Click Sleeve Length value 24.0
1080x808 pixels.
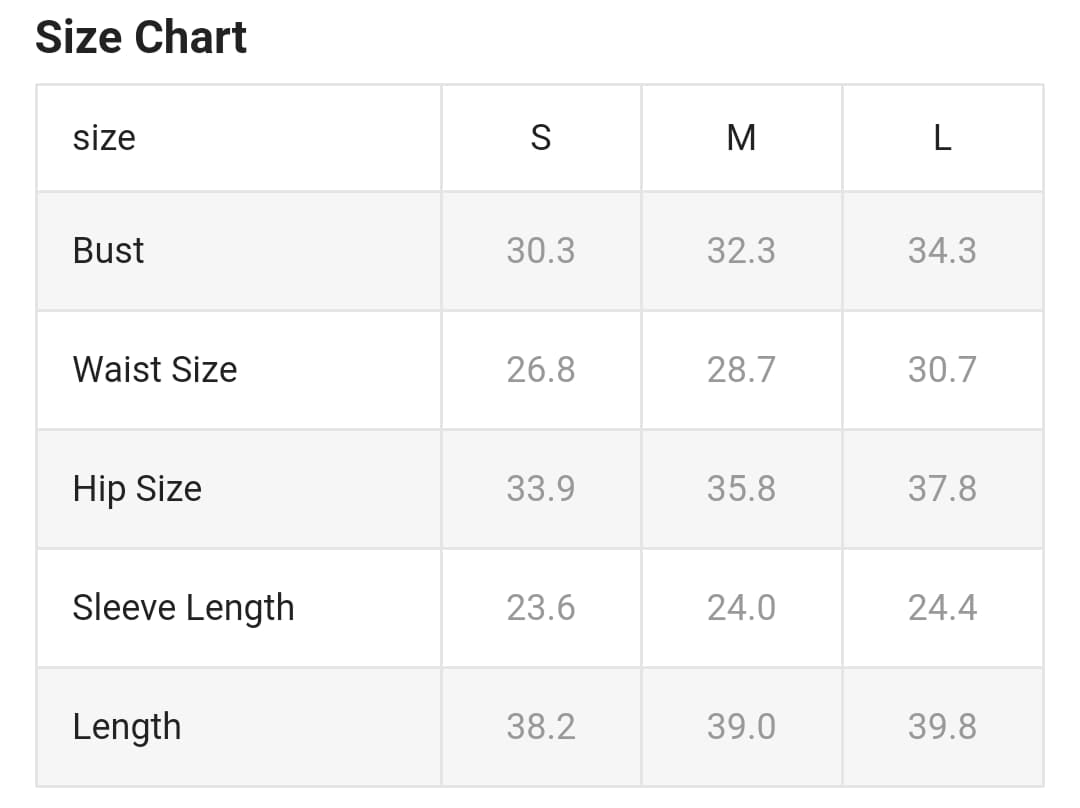[x=741, y=607]
